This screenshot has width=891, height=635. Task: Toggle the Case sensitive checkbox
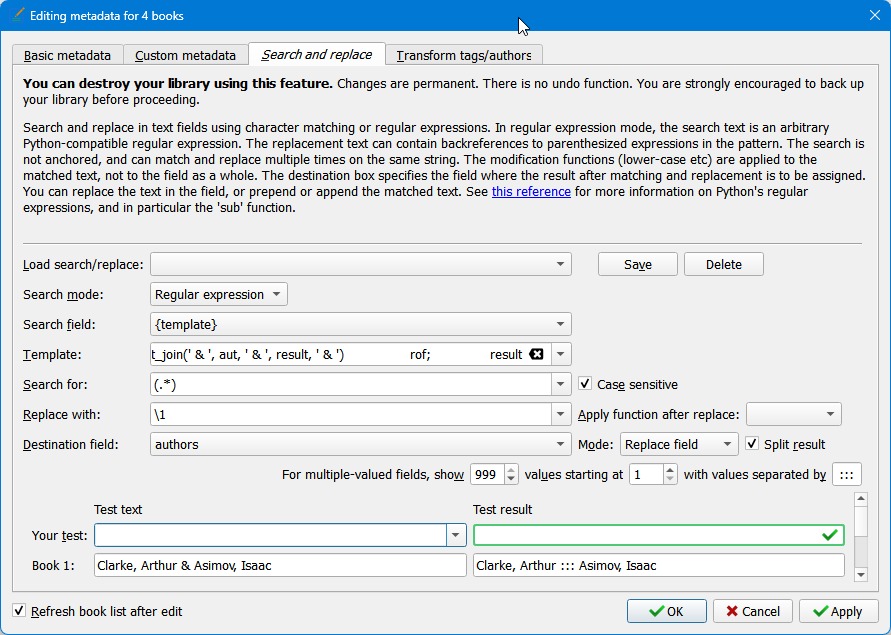586,384
